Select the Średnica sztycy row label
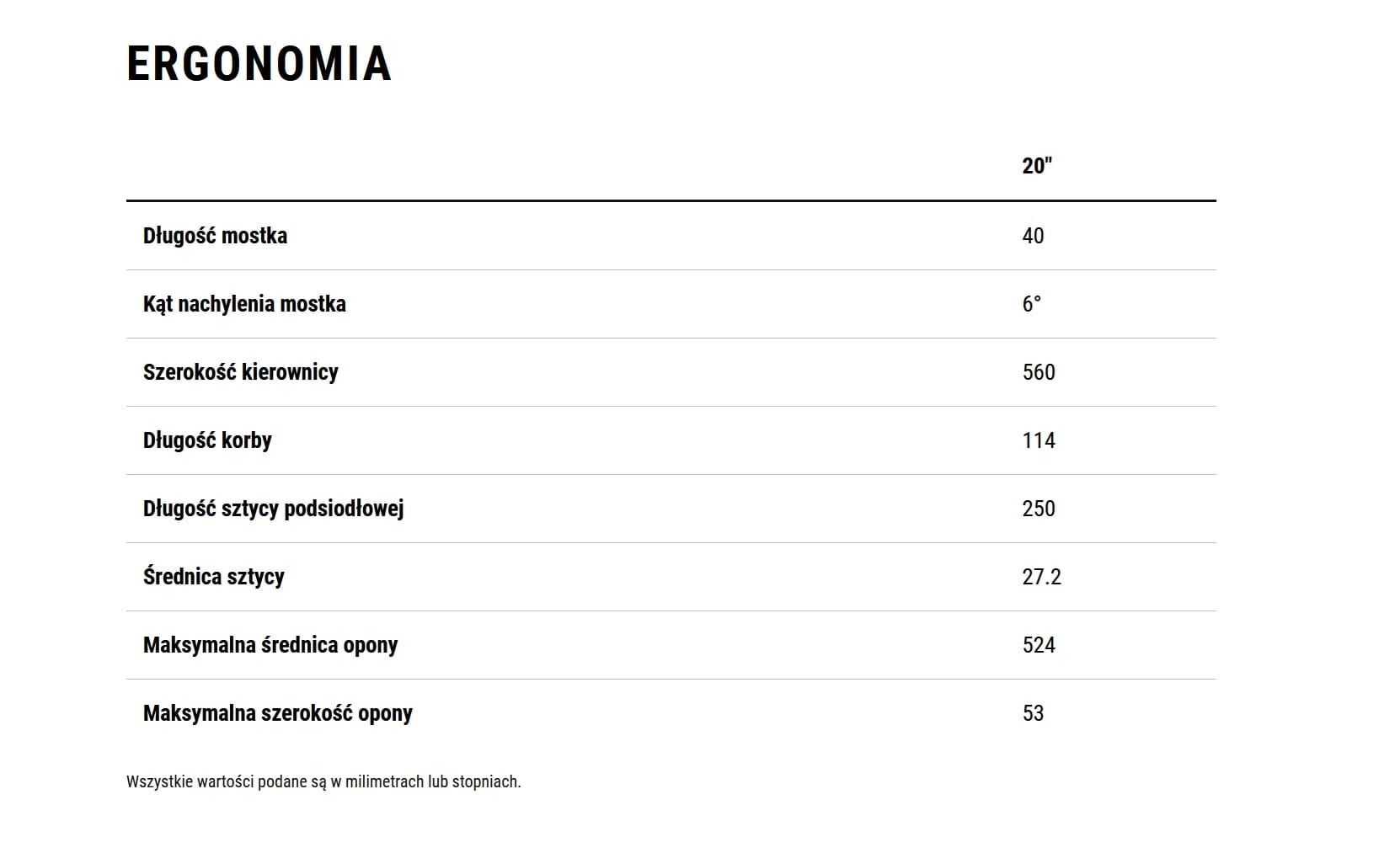Image resolution: width=1400 pixels, height=853 pixels. click(x=213, y=577)
